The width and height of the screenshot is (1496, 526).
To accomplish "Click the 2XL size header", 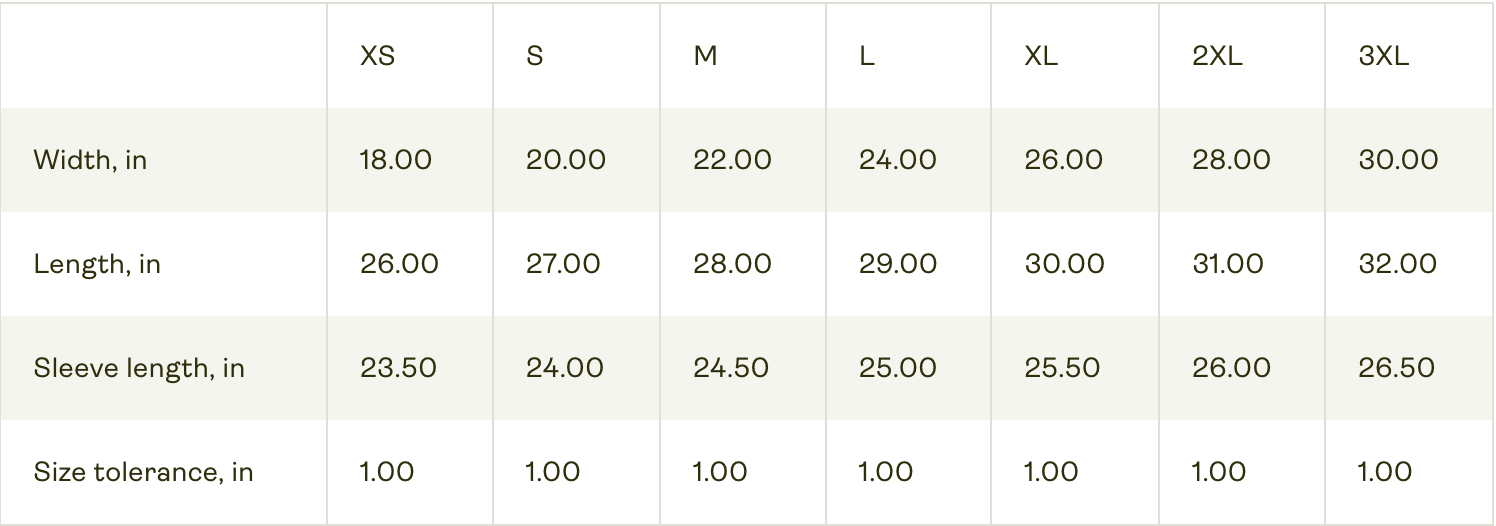I will (1217, 56).
